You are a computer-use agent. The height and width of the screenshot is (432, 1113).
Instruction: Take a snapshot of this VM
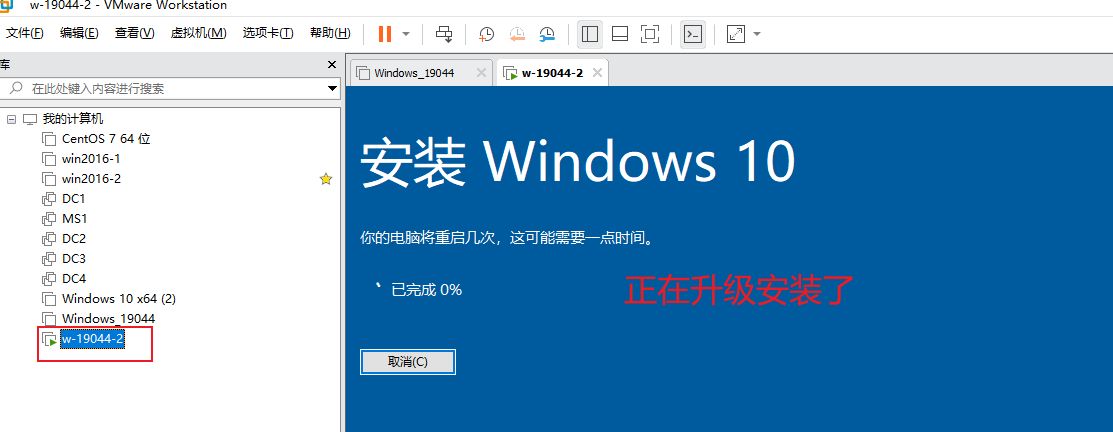[486, 34]
